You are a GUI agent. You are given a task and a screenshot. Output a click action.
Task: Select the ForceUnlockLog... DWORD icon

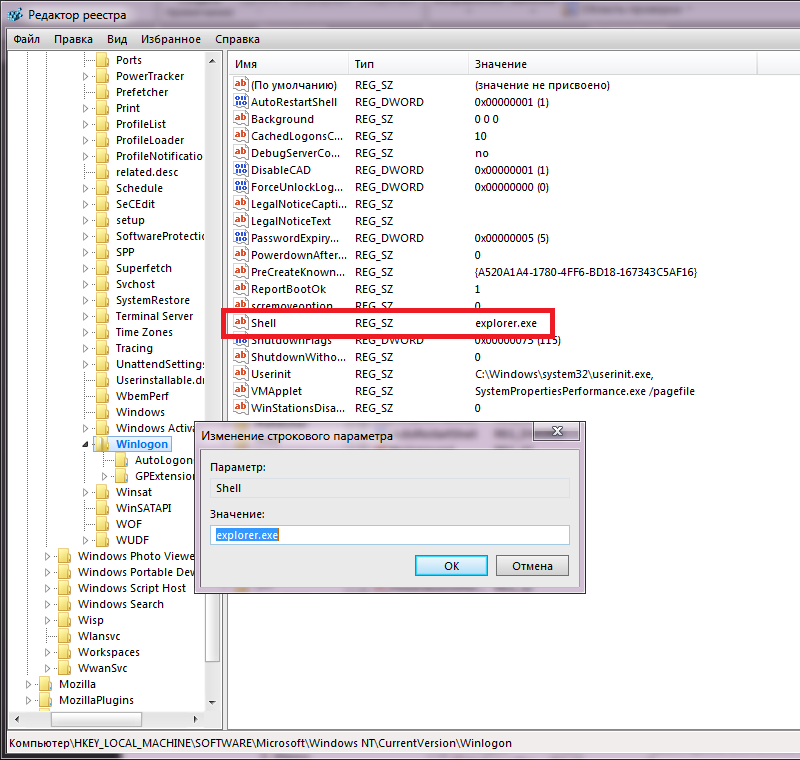[241, 186]
